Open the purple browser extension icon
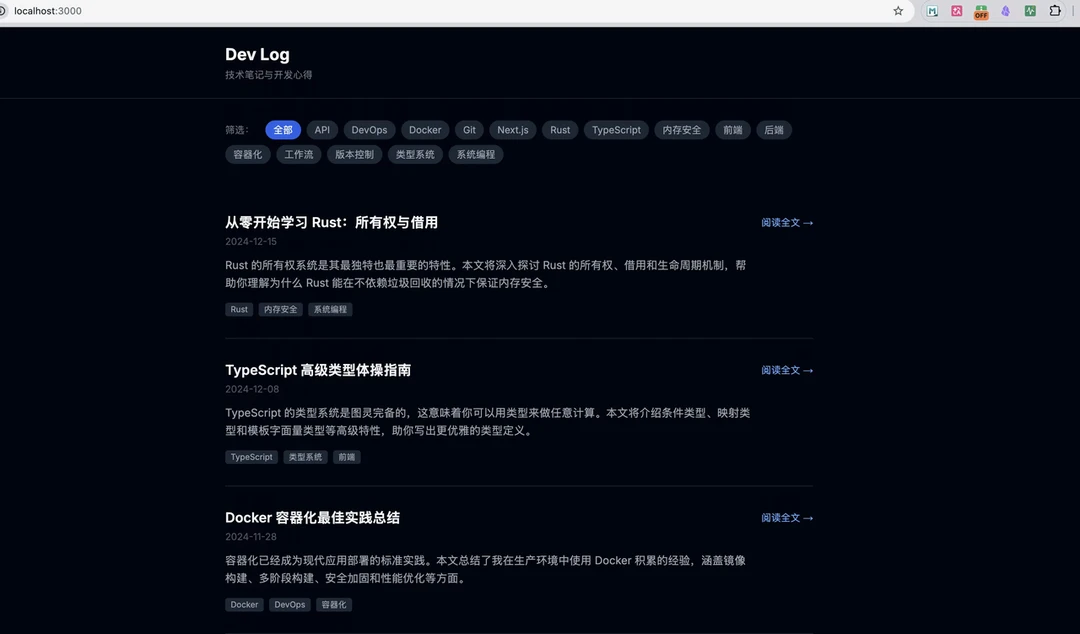The image size is (1080, 634). (x=1006, y=11)
